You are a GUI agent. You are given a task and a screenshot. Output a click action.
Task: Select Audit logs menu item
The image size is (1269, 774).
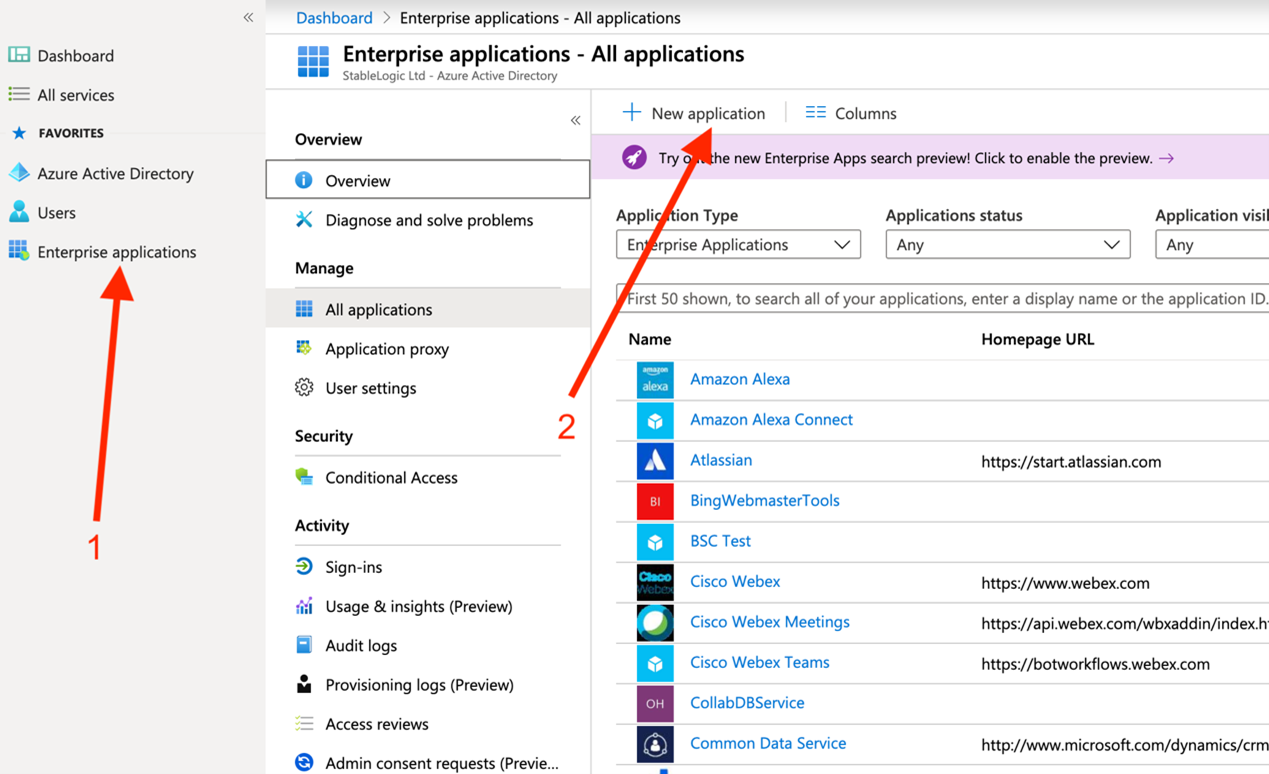(428, 645)
